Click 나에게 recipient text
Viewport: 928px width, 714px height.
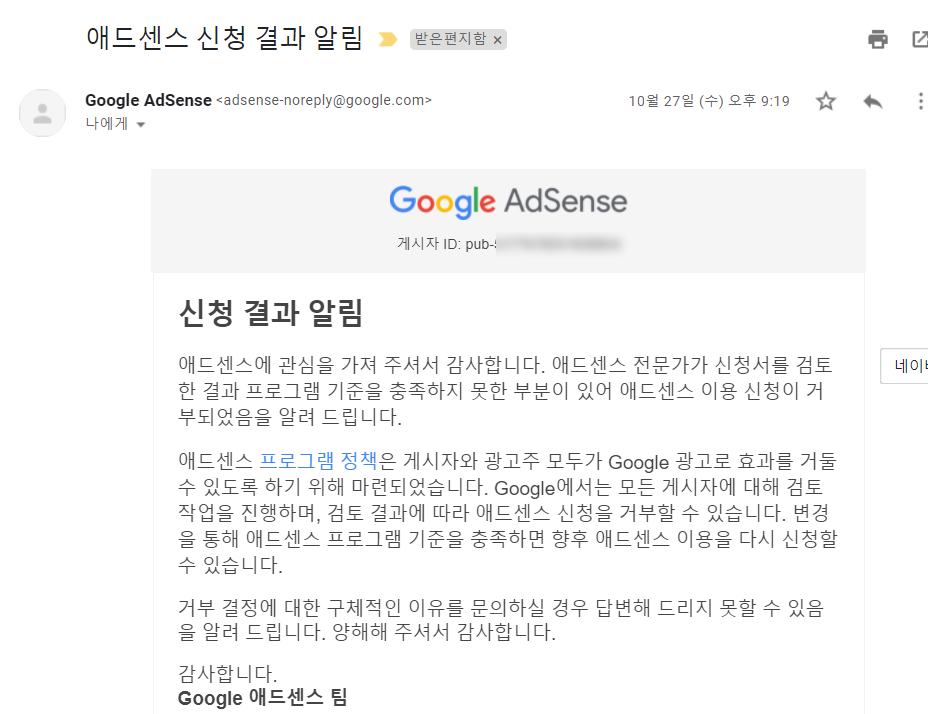(x=107, y=123)
